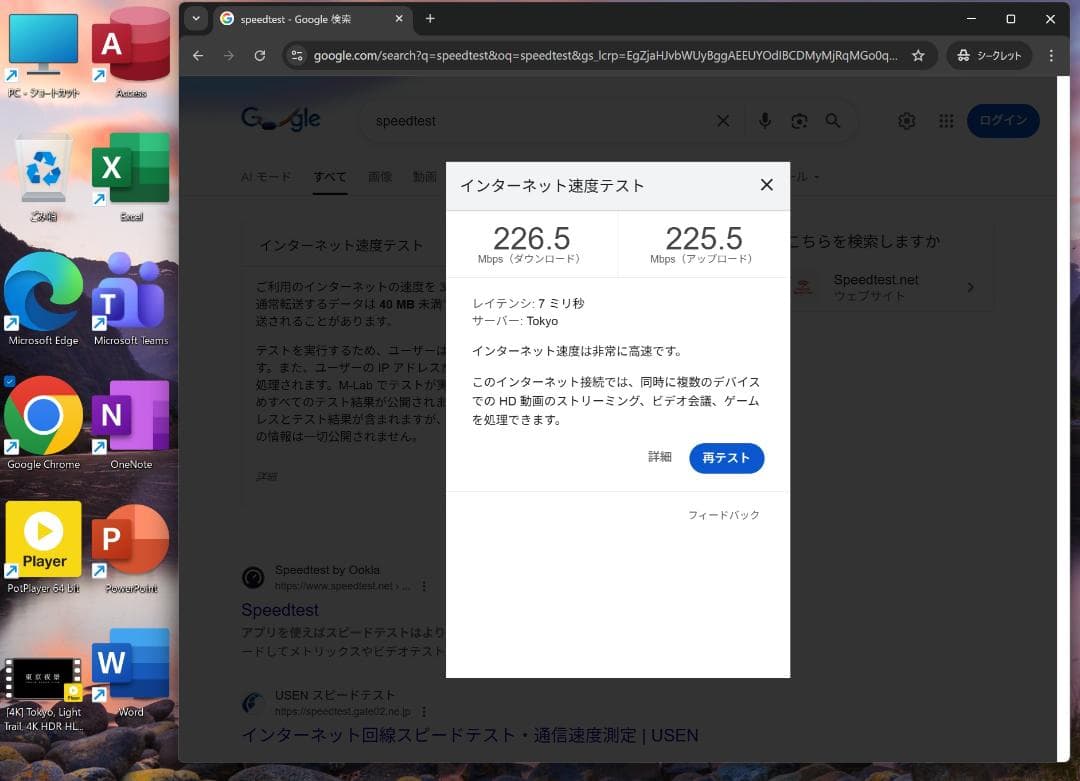Image resolution: width=1080 pixels, height=781 pixels.
Task: Switch to the 画像 search tab
Action: click(380, 177)
